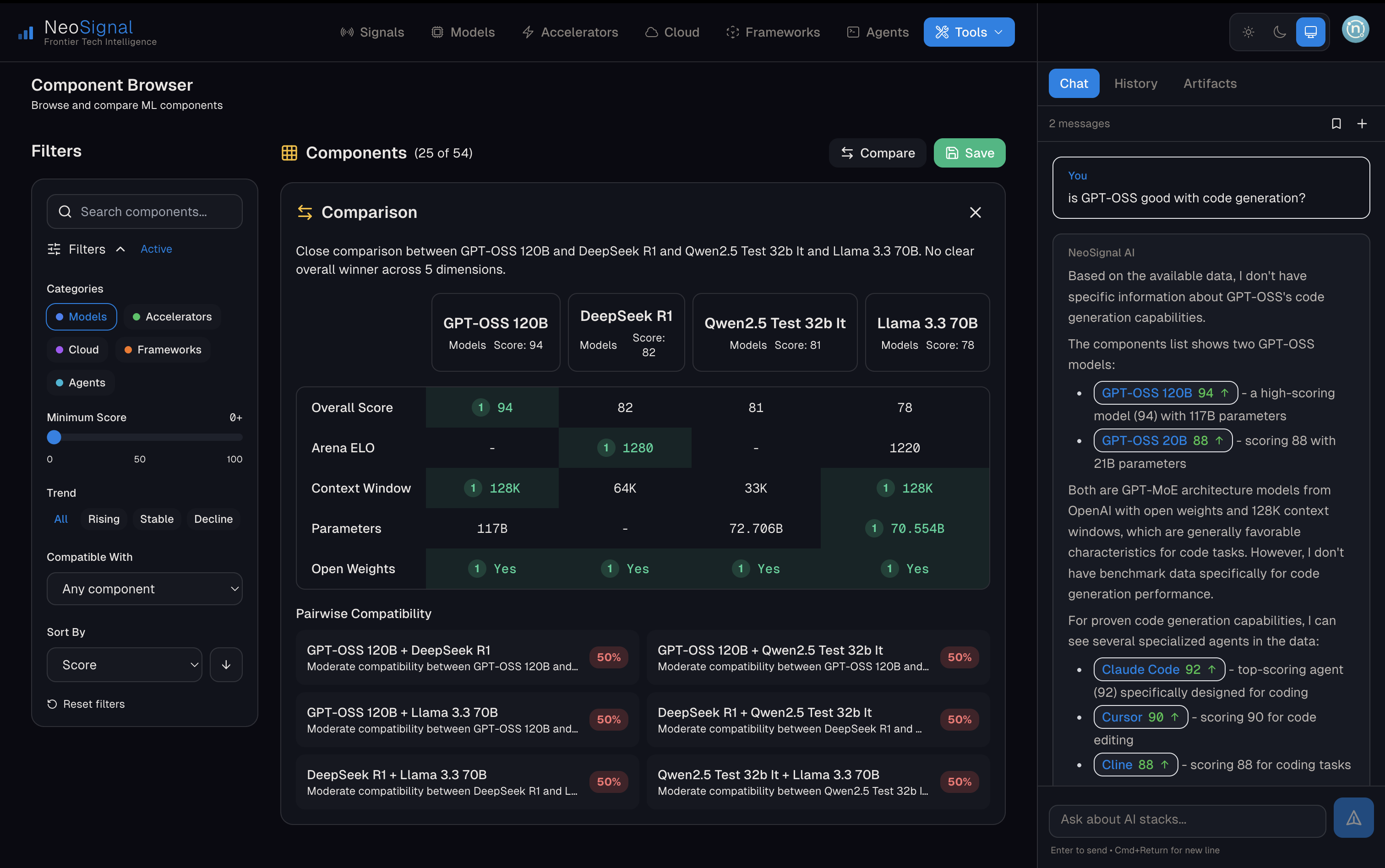Open the Artifacts tab
1385x868 pixels.
pos(1209,83)
